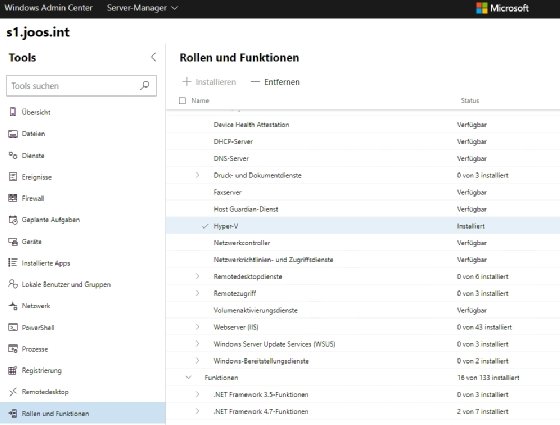Screen dimensions: 560x425
Task: Select Firewall in the tools menu
Action: pos(33,198)
